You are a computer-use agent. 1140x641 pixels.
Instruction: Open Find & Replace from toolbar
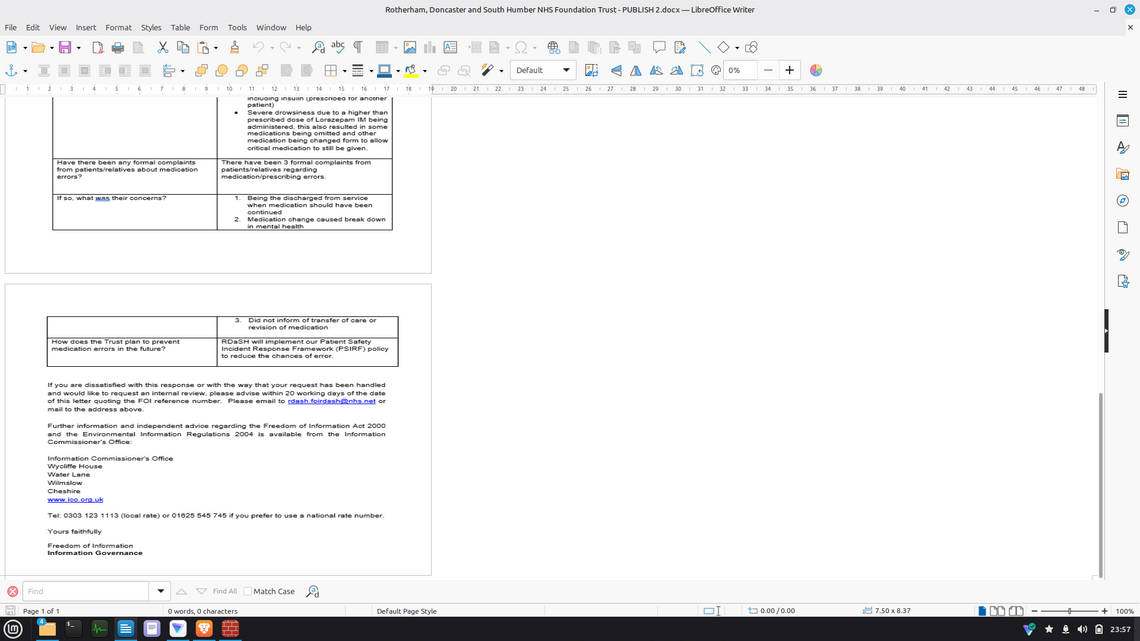(318, 47)
